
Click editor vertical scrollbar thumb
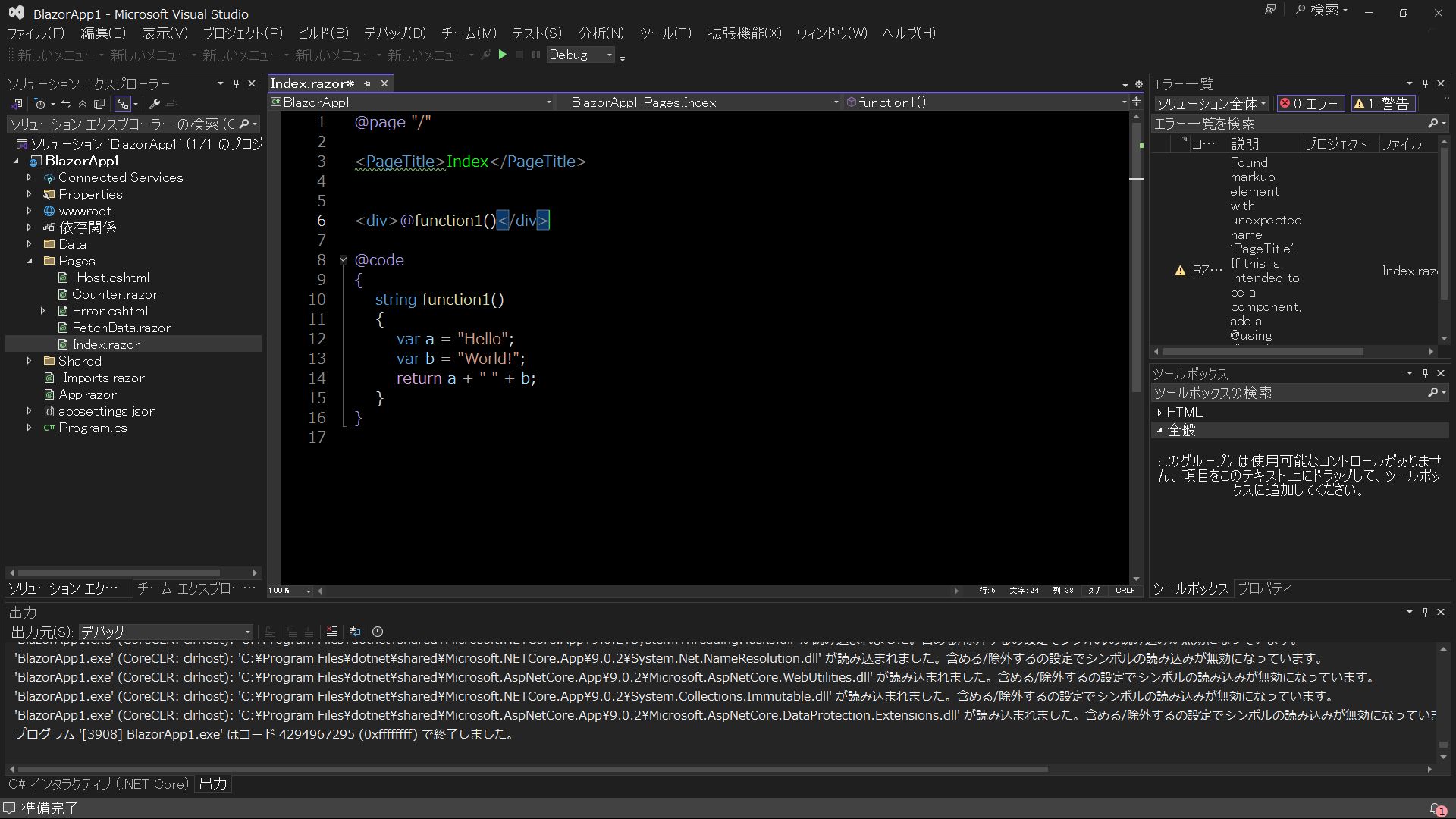click(x=1136, y=258)
